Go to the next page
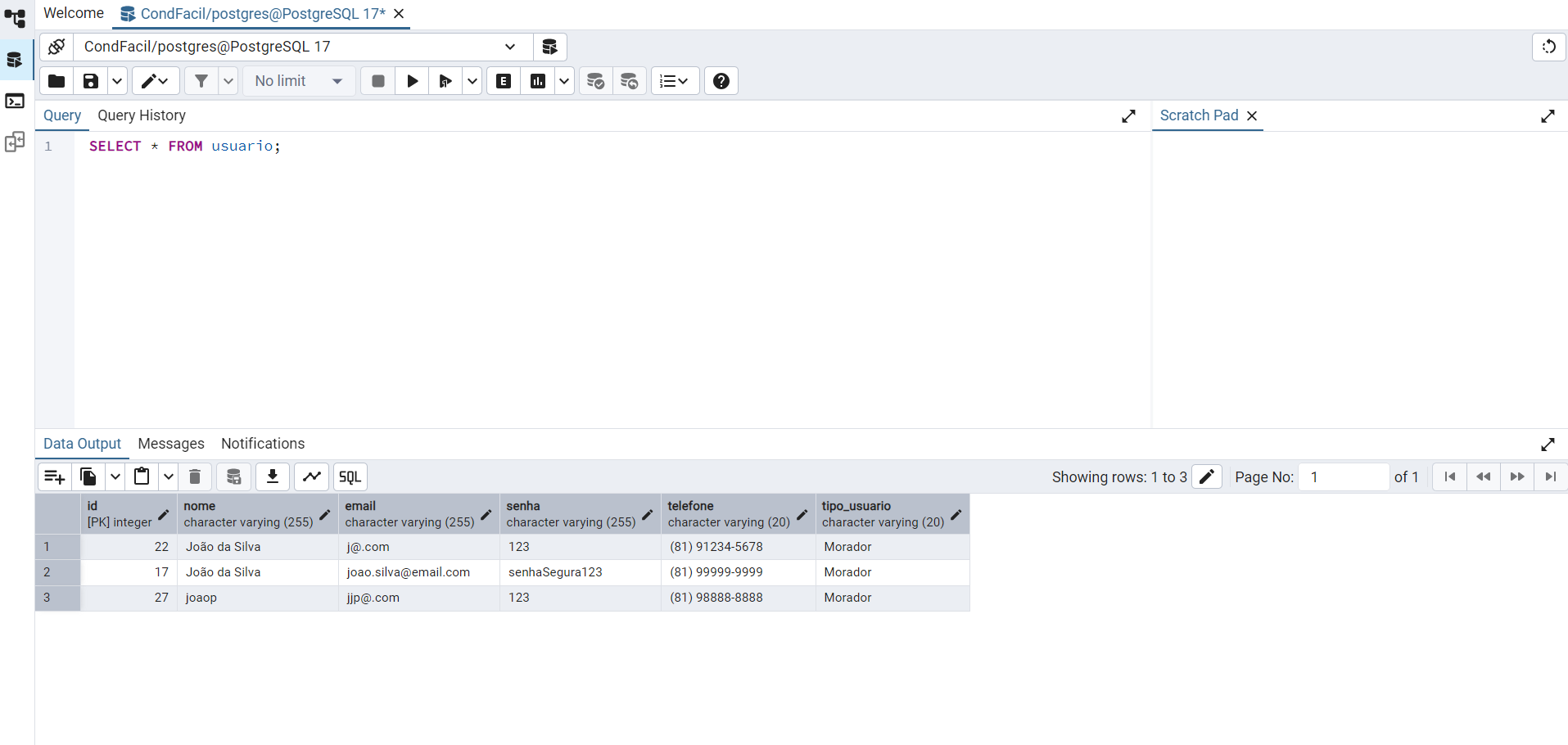 point(1517,476)
